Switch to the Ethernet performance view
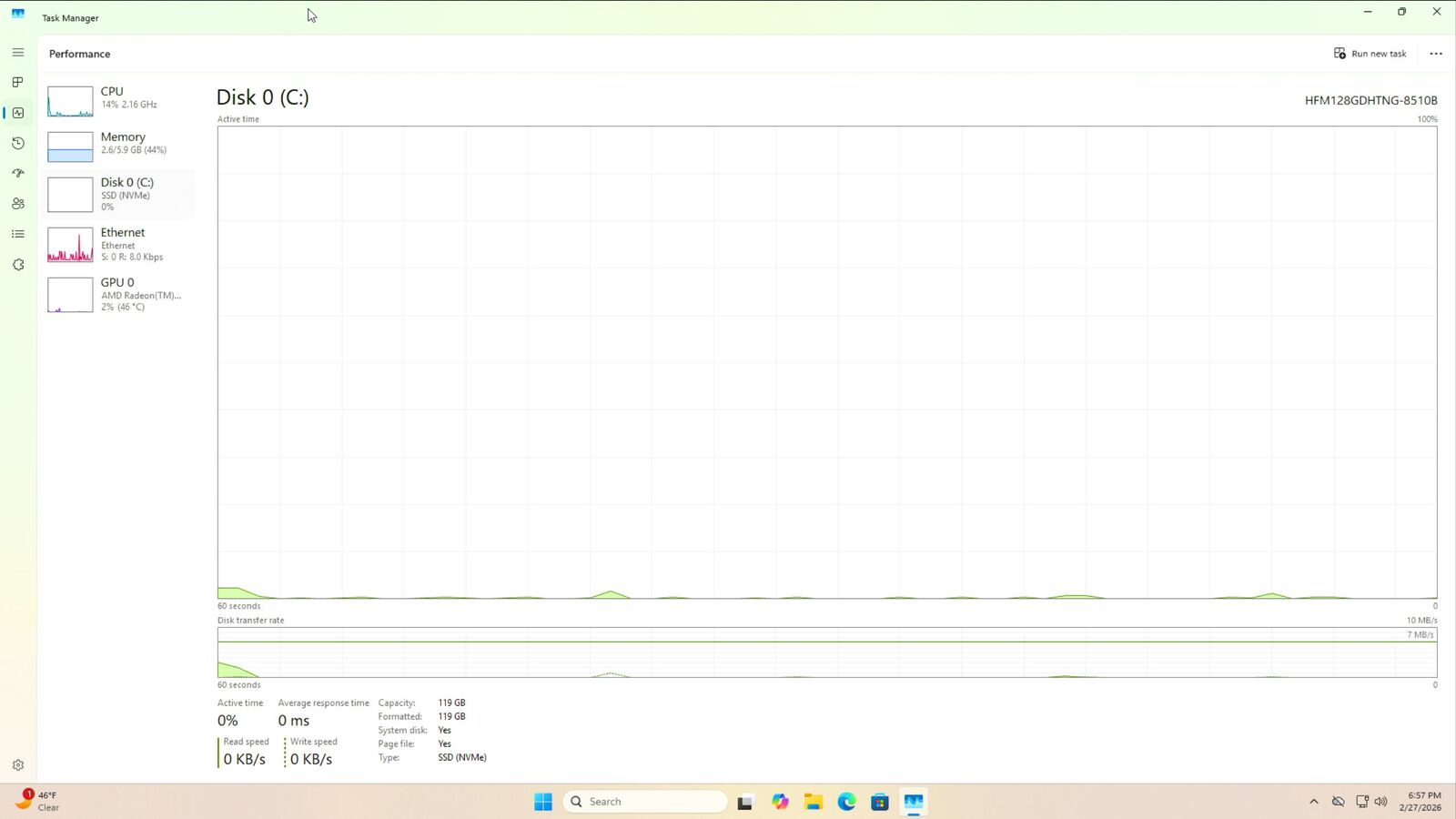 118,244
